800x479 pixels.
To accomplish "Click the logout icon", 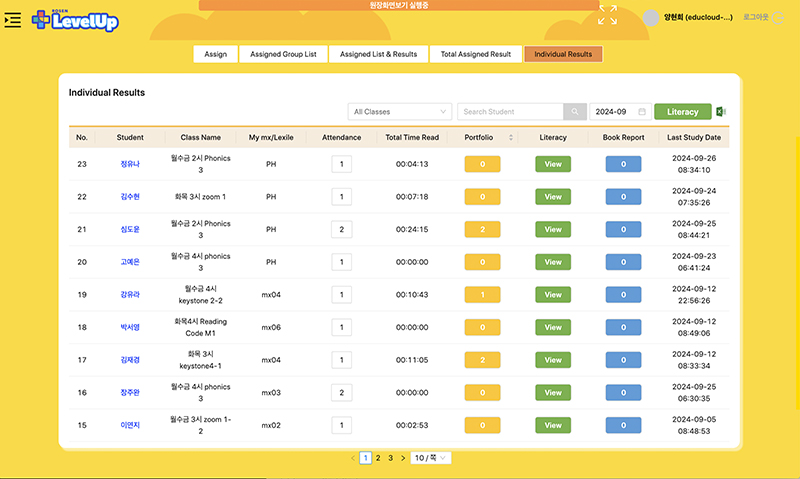I will click(779, 17).
